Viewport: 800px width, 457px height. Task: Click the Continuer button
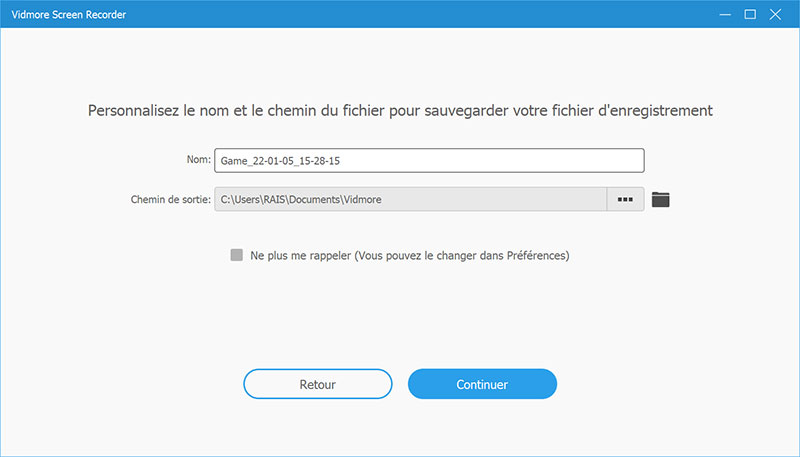pos(482,384)
